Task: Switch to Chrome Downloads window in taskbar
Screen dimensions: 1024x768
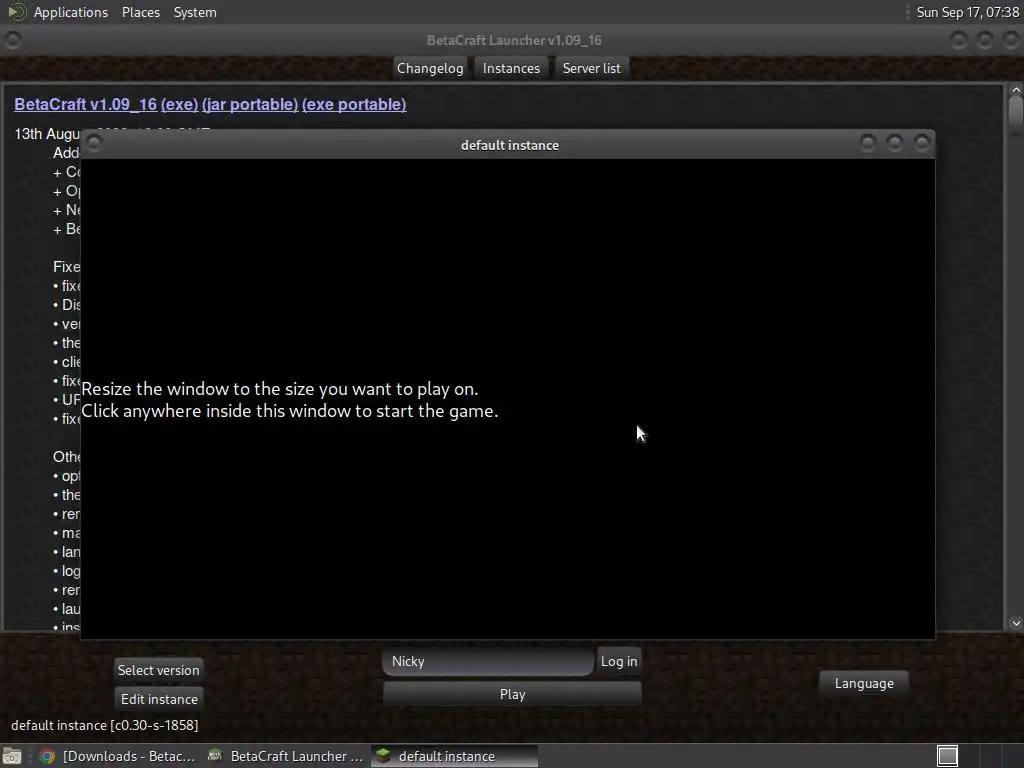Action: pos(118,756)
